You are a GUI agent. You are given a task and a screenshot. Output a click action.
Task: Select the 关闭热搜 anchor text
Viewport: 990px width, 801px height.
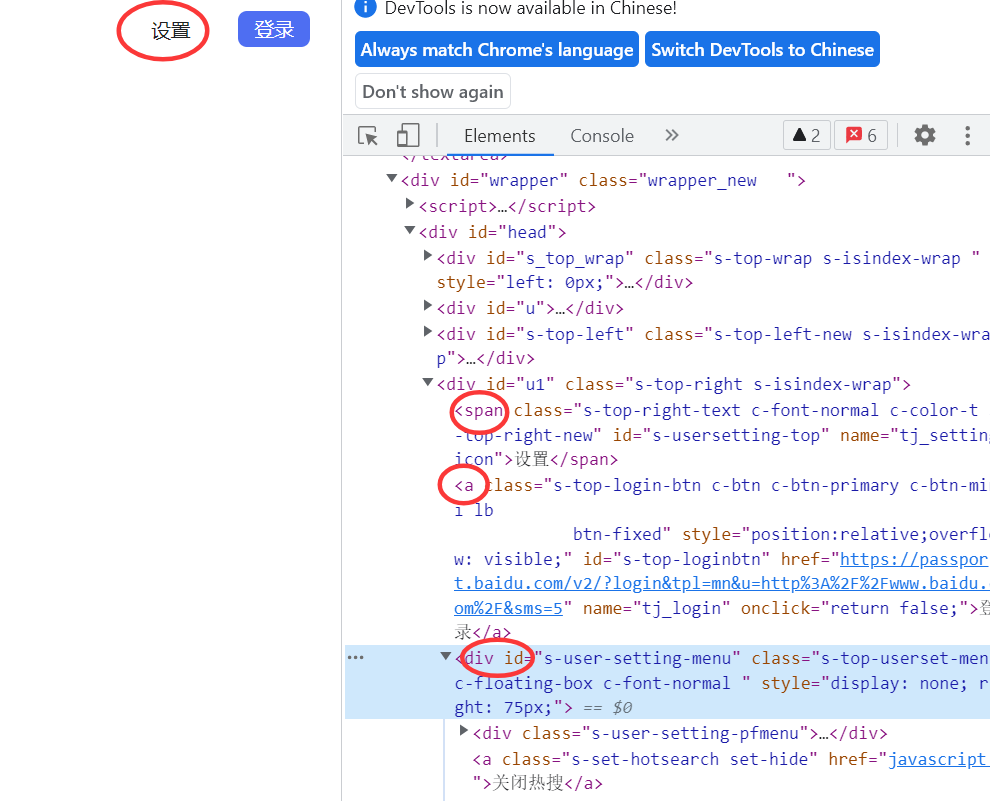coord(528,783)
